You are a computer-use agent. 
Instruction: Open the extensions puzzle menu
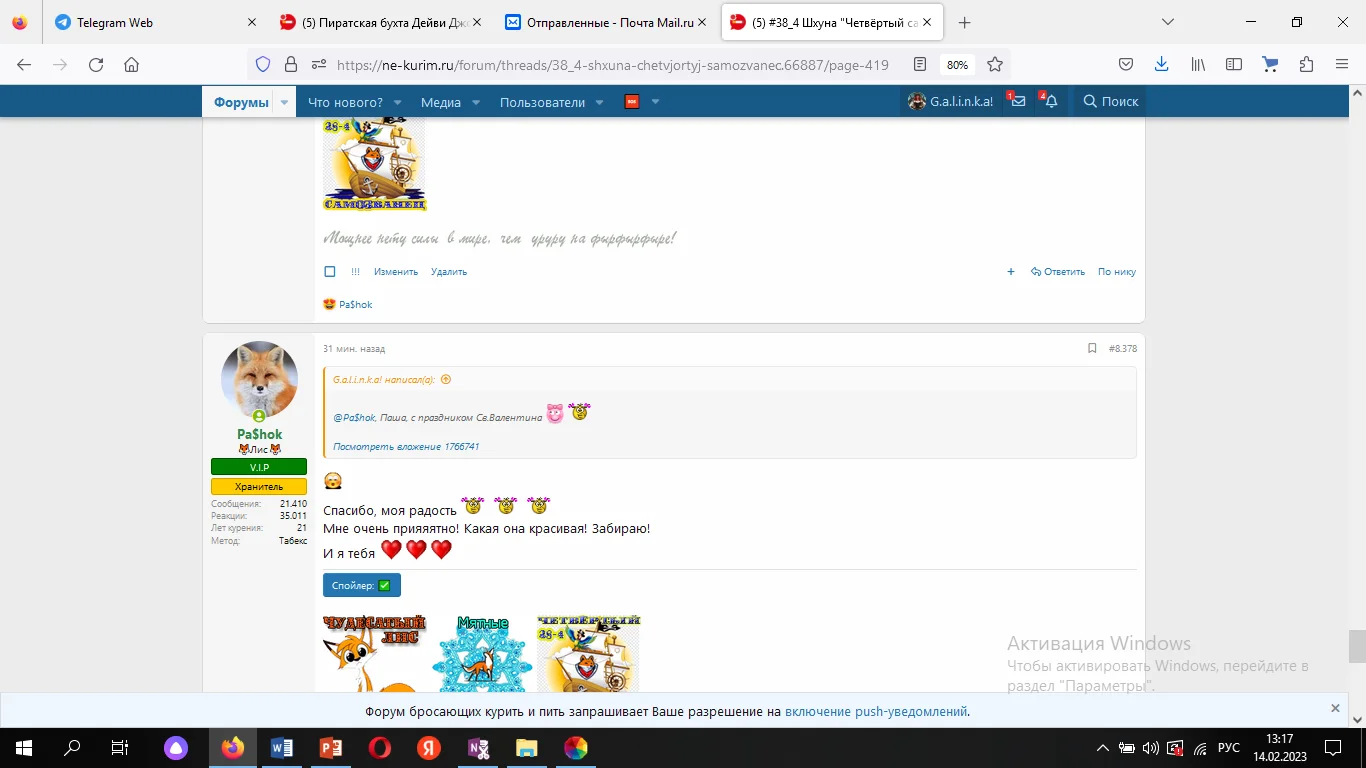click(x=1306, y=64)
